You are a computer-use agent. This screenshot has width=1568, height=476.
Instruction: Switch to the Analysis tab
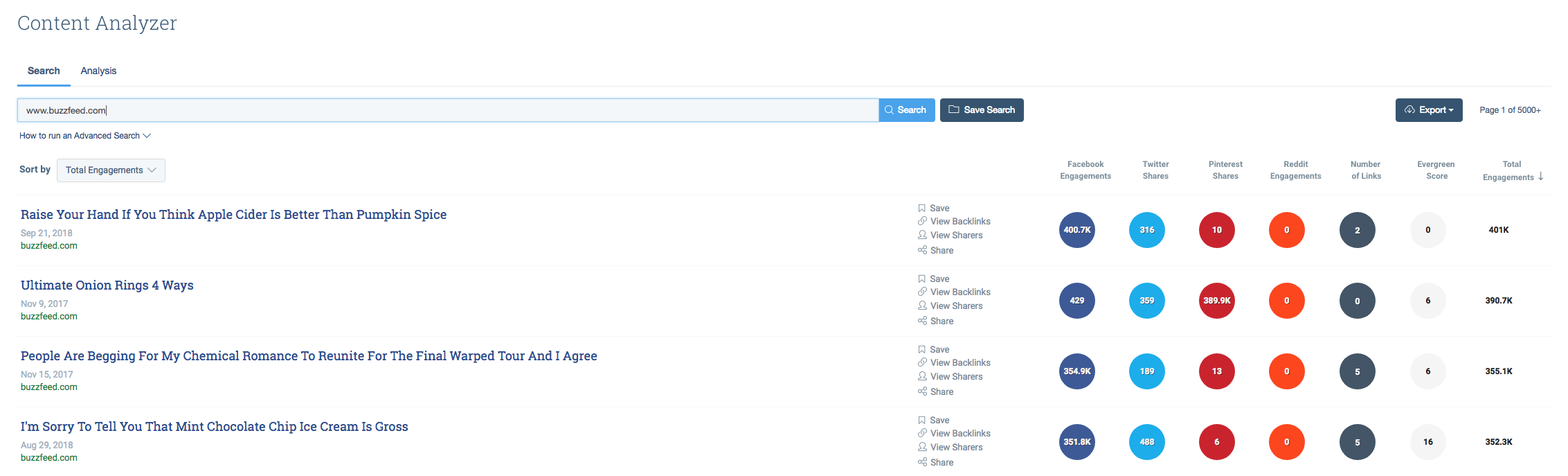pyautogui.click(x=98, y=71)
